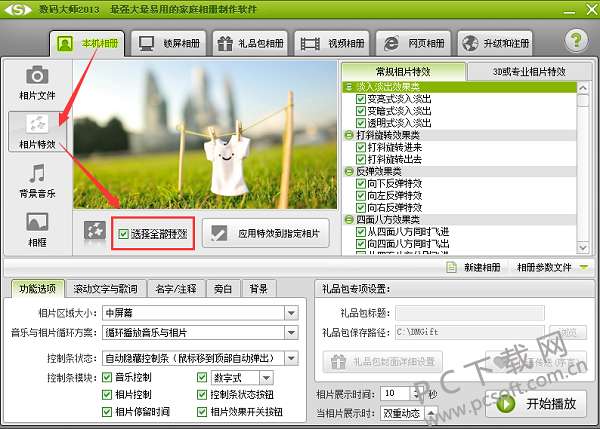Click the 礼品包封面详细设置 button
This screenshot has width=600, height=429.
pyautogui.click(x=383, y=362)
